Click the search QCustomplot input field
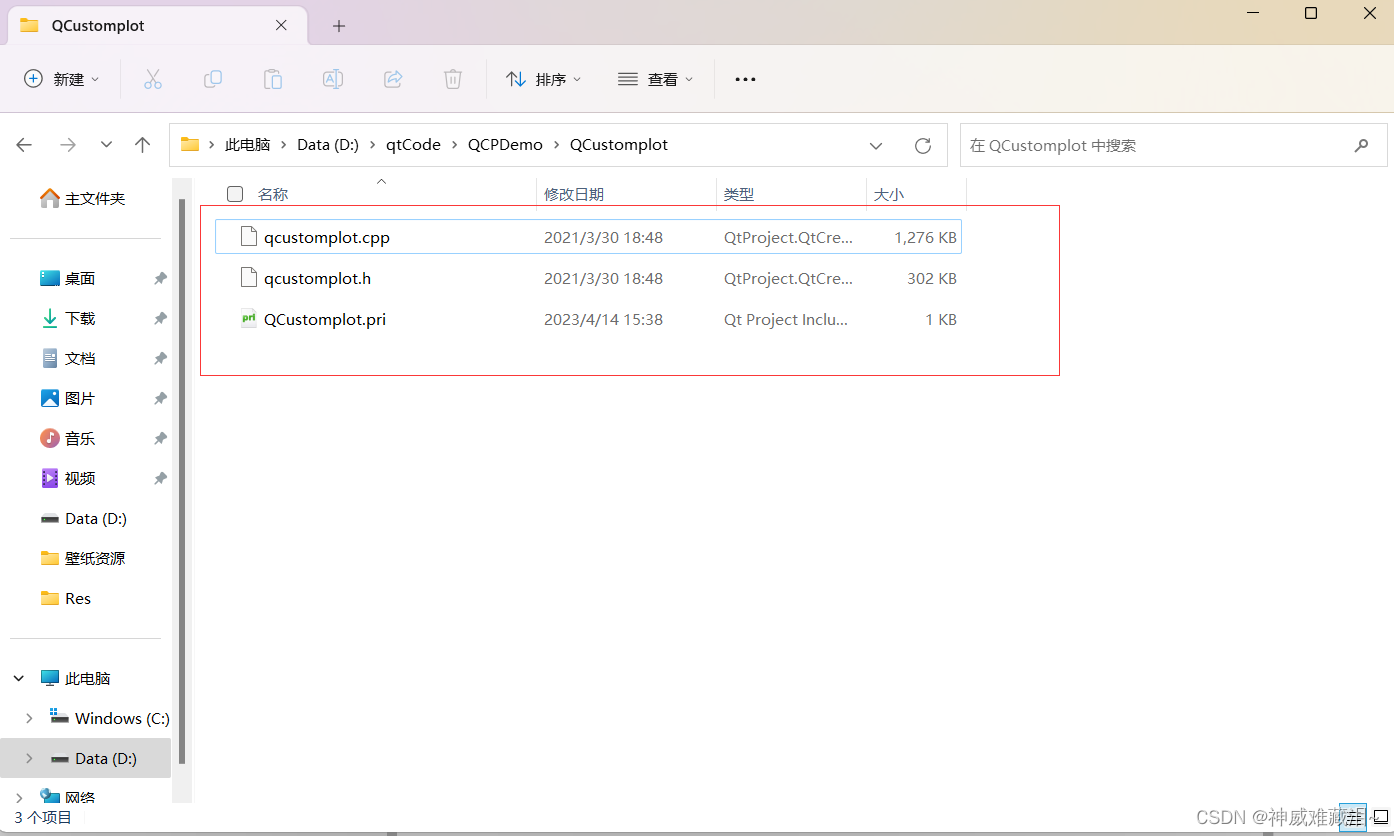This screenshot has height=836, width=1394. (1174, 145)
